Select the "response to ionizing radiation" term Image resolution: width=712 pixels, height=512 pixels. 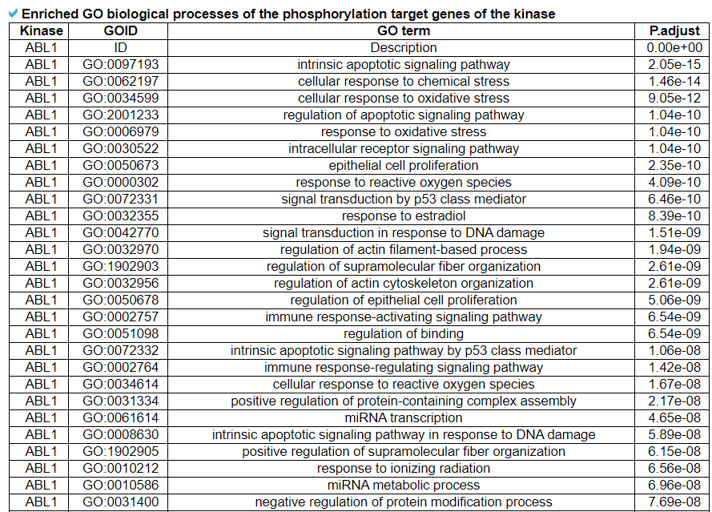[x=403, y=468]
